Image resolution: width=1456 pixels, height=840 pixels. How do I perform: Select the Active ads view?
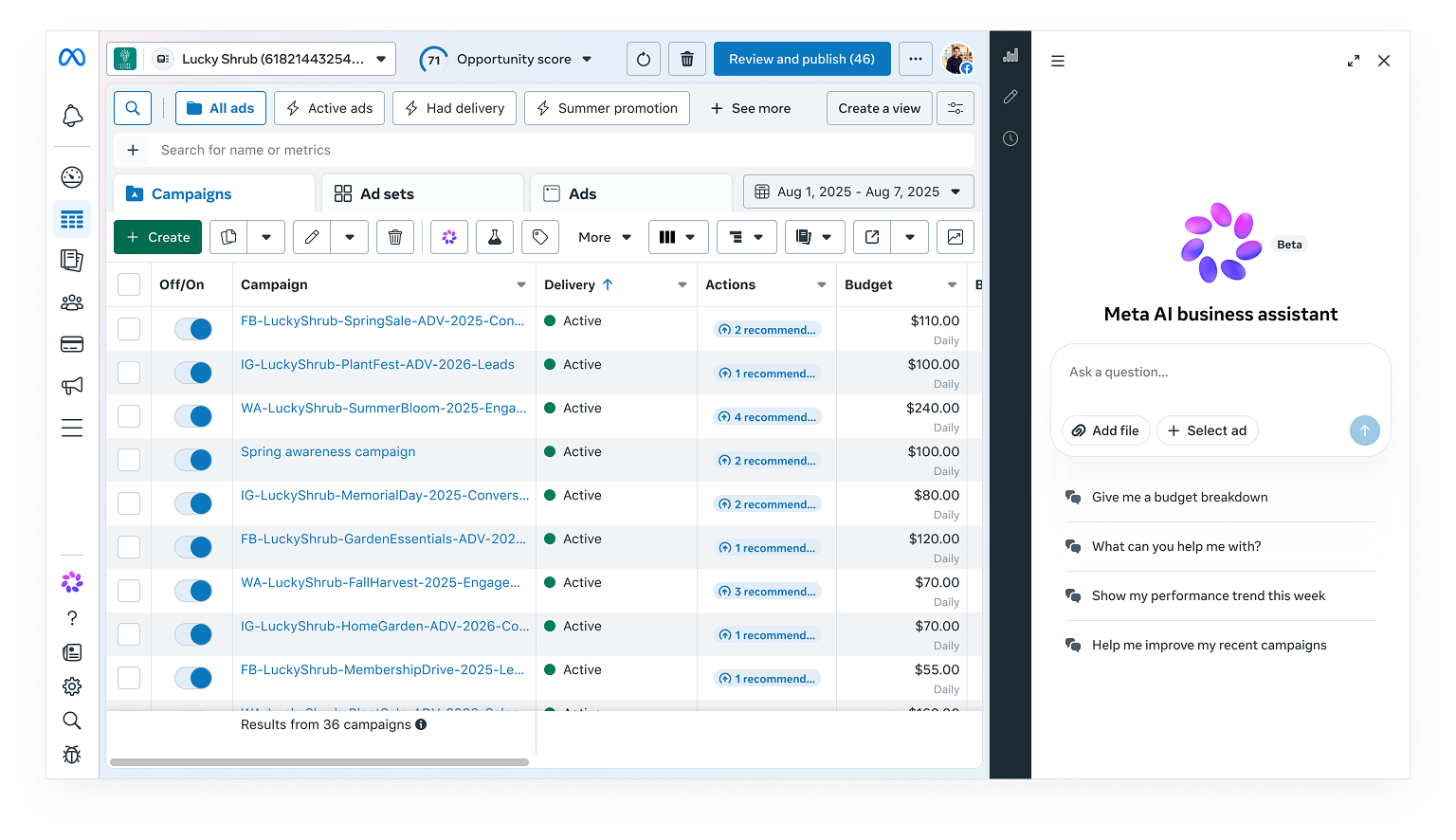(330, 108)
